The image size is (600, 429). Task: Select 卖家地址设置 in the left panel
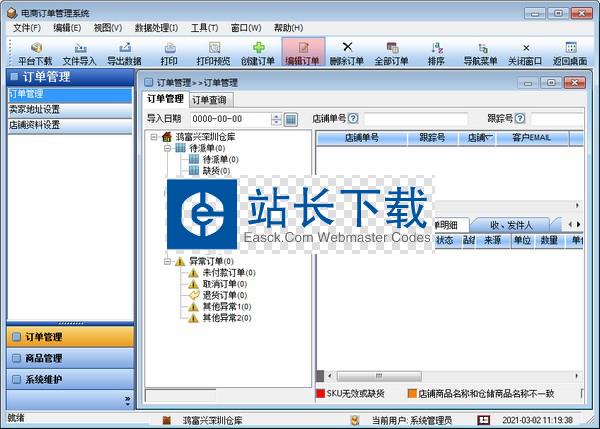coord(36,110)
